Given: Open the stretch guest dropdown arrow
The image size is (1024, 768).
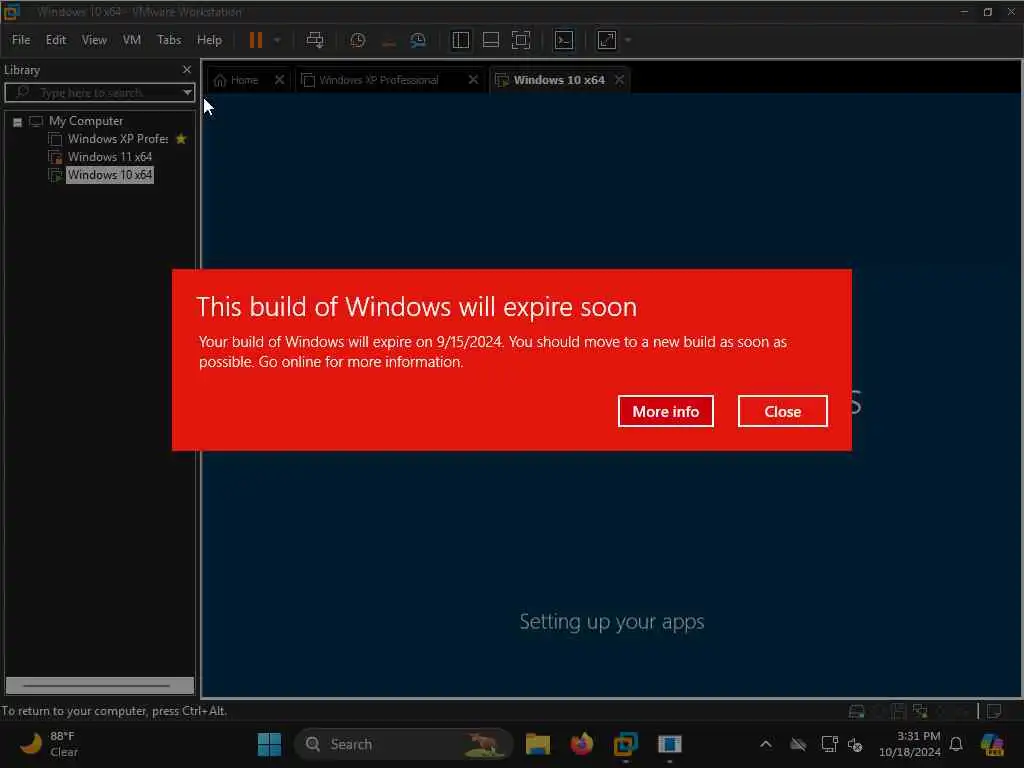Looking at the screenshot, I should [628, 40].
